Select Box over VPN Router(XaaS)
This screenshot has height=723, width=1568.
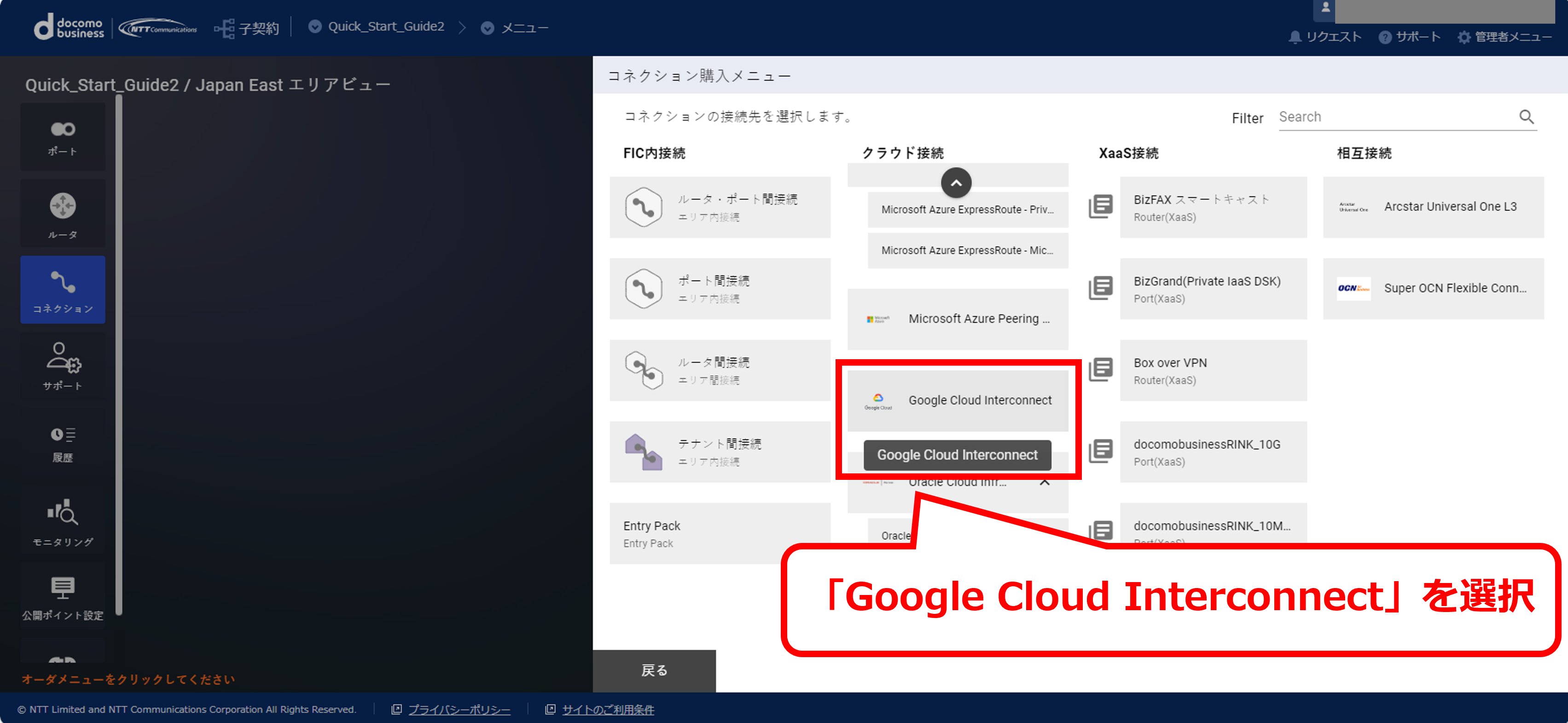pyautogui.click(x=1213, y=371)
